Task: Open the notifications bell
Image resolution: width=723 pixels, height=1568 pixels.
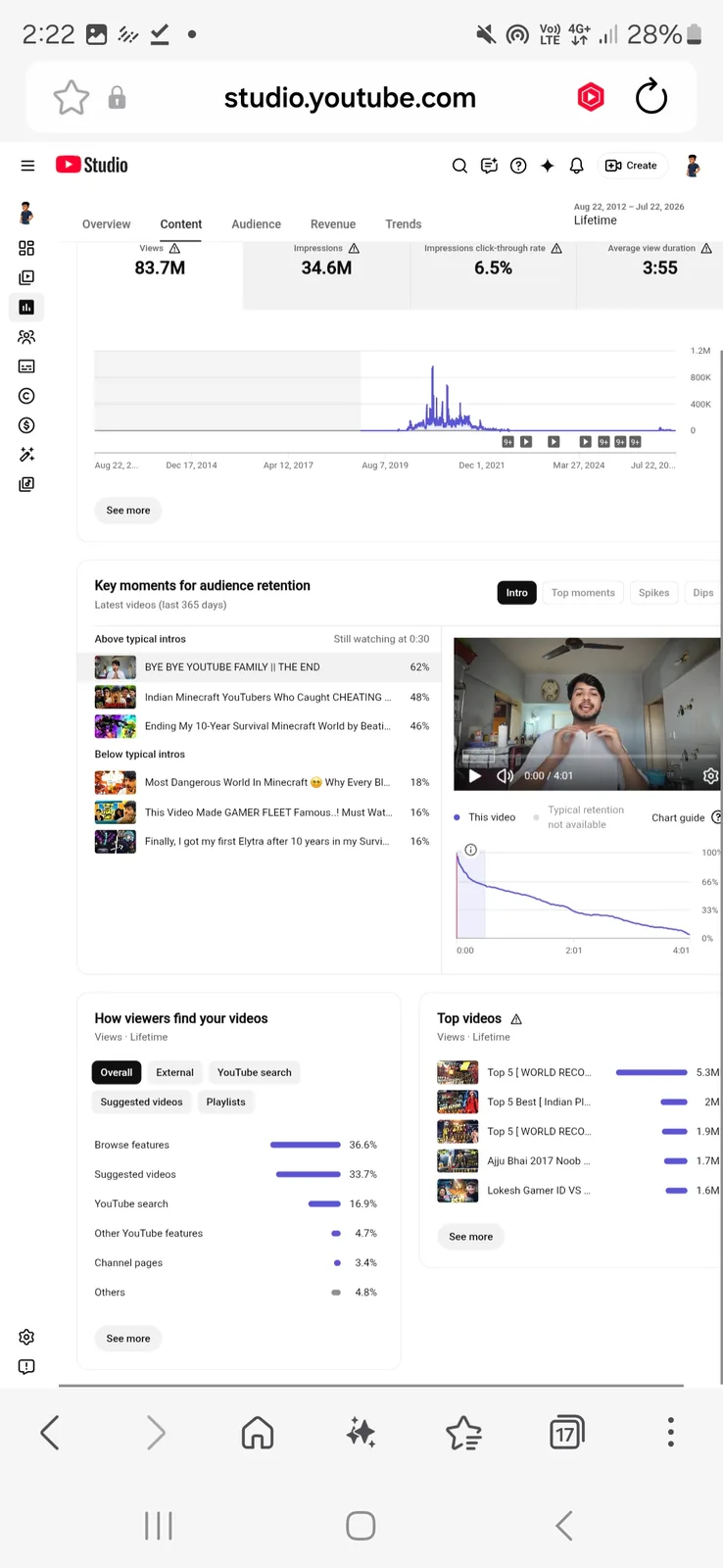Action: tap(577, 166)
